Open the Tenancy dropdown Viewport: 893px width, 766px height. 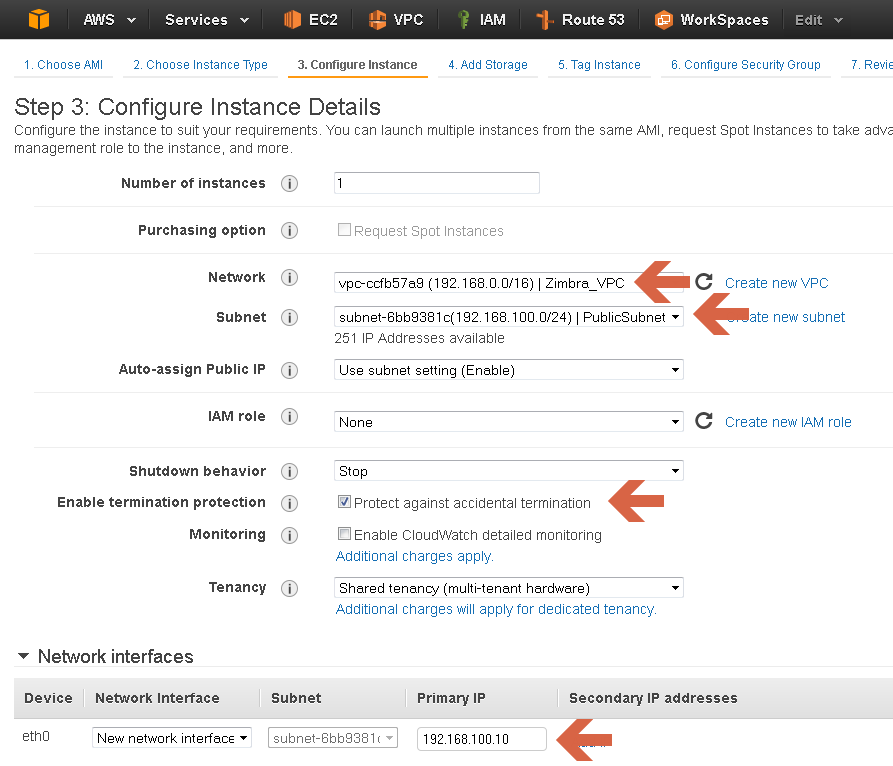[509, 588]
